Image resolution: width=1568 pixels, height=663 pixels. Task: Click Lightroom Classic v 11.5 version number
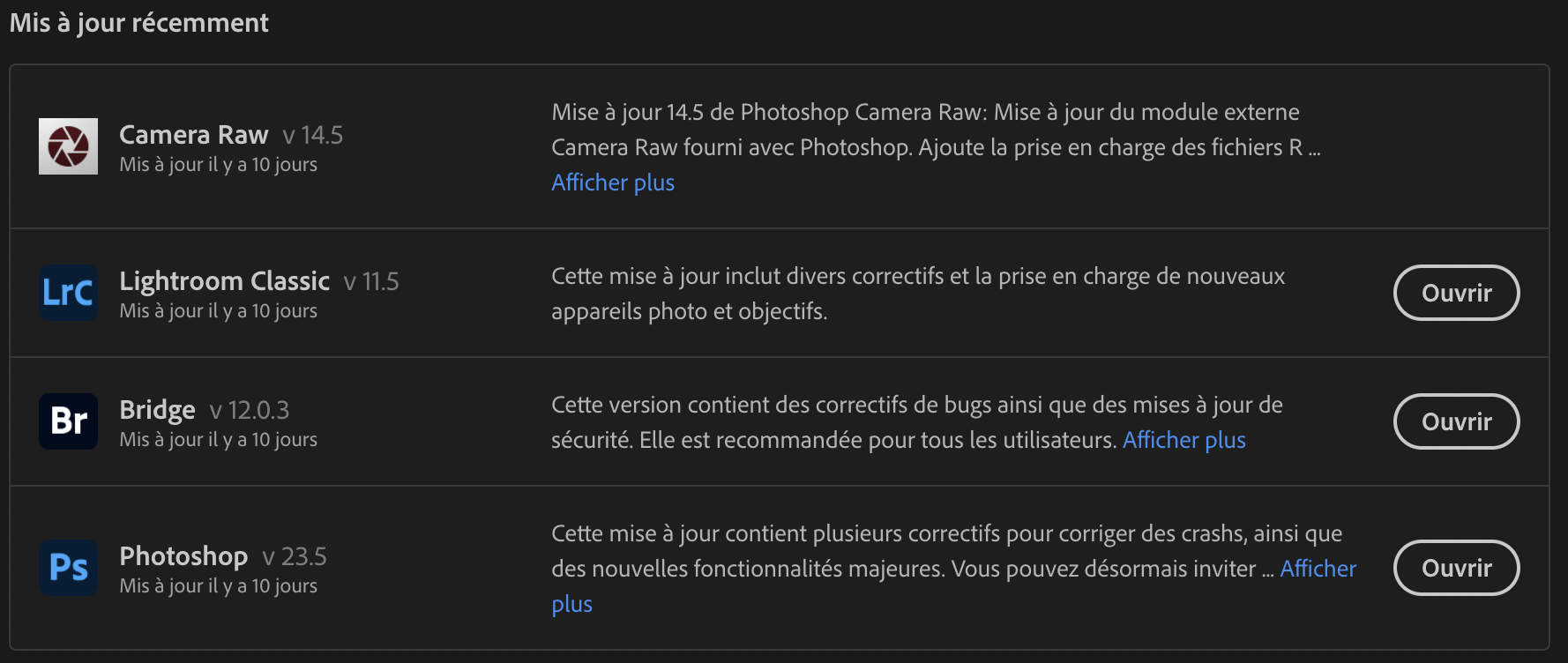point(371,282)
